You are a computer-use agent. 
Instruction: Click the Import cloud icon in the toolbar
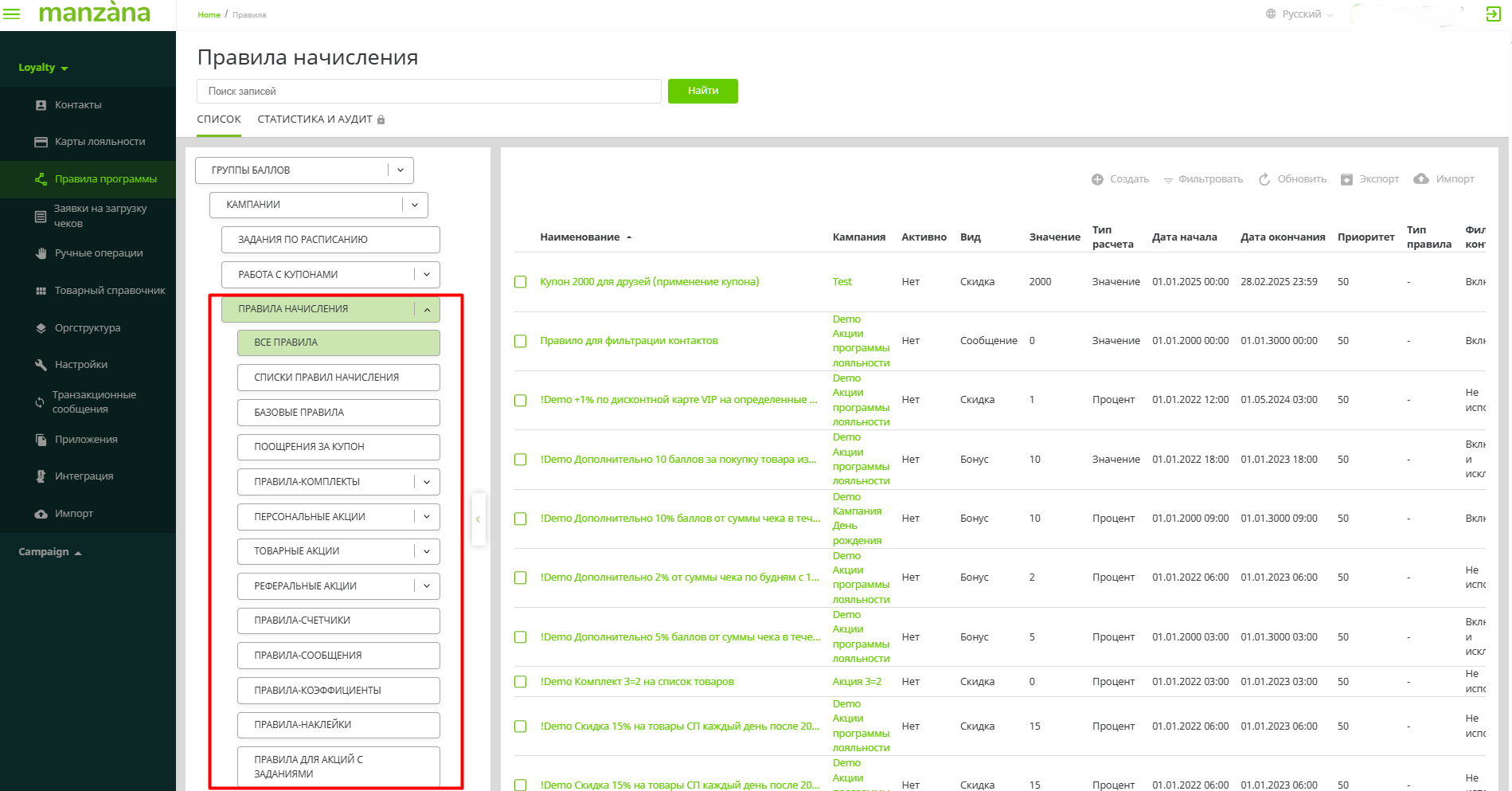1421,179
